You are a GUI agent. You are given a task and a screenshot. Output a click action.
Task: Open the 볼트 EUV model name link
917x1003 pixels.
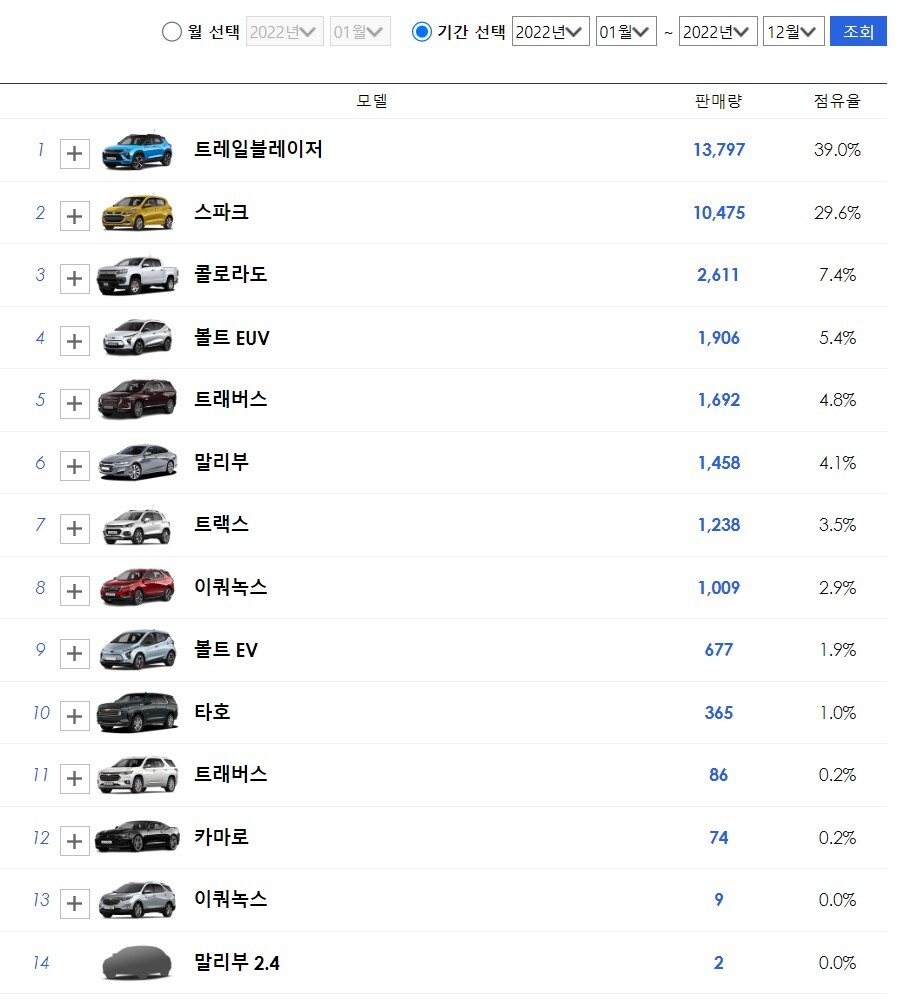(231, 337)
